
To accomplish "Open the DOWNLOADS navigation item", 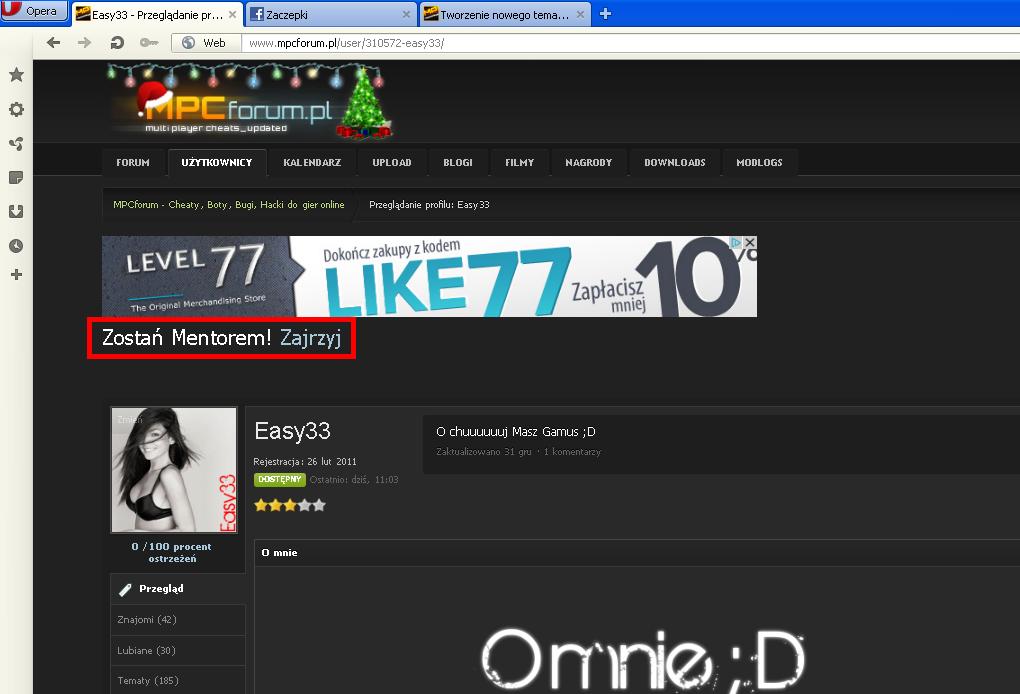I will coord(675,163).
